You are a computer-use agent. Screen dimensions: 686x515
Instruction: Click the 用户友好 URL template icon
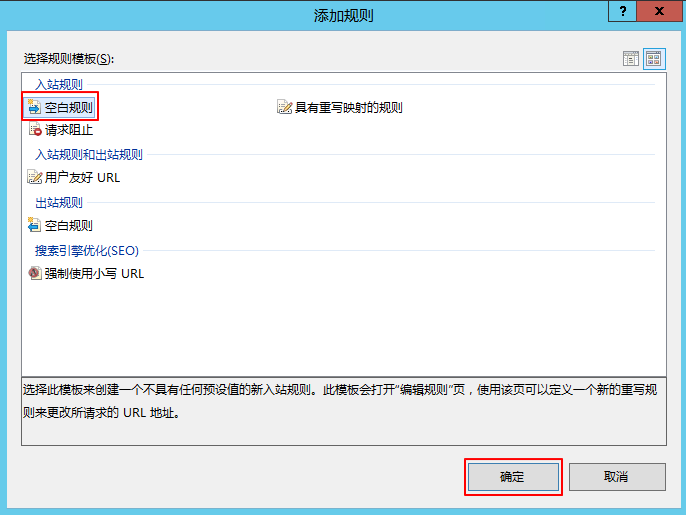[x=35, y=178]
